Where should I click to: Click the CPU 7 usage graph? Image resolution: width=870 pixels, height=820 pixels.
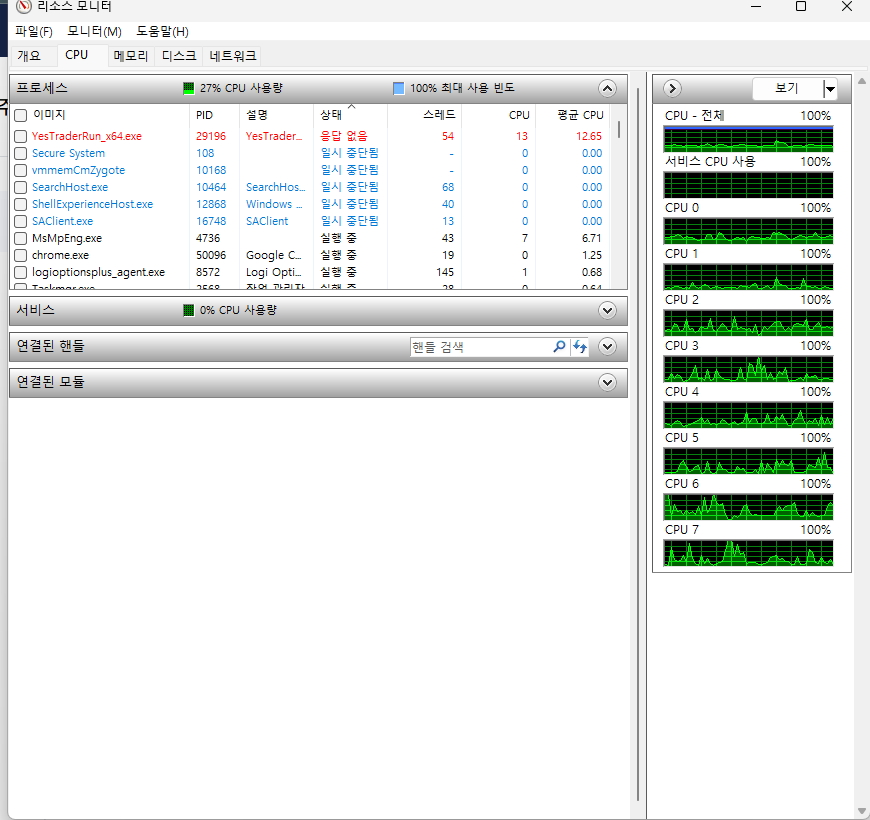tap(748, 553)
